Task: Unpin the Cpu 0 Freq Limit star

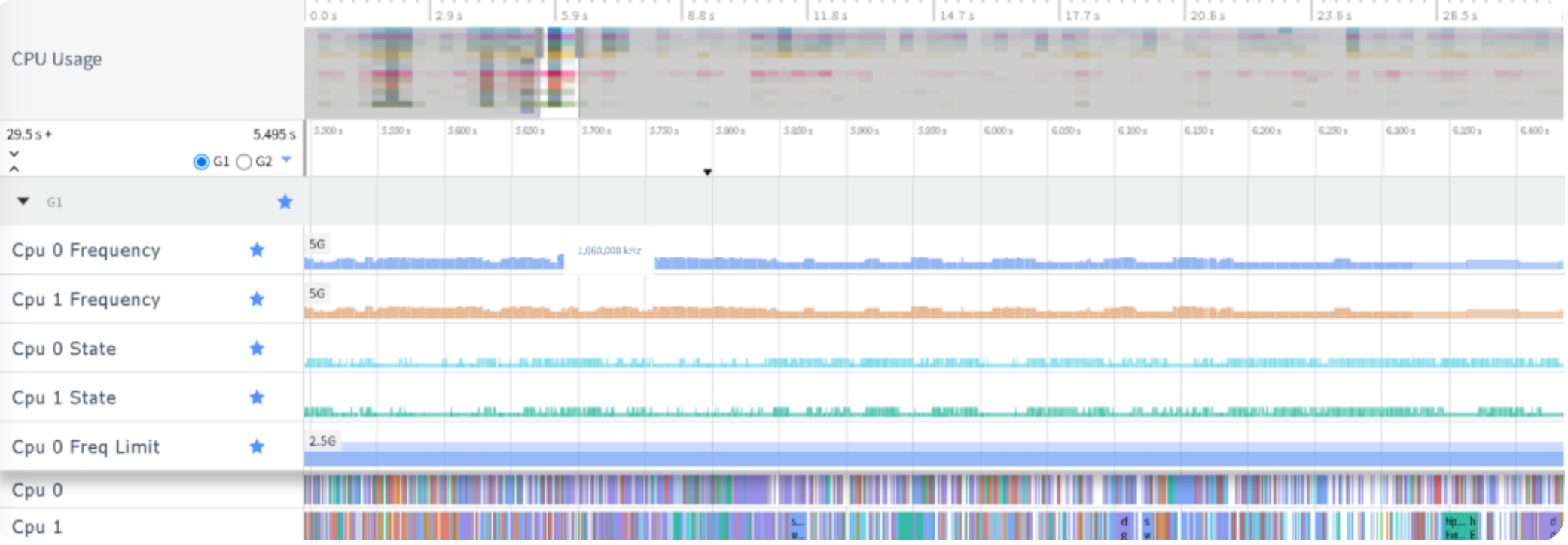Action: click(x=257, y=446)
